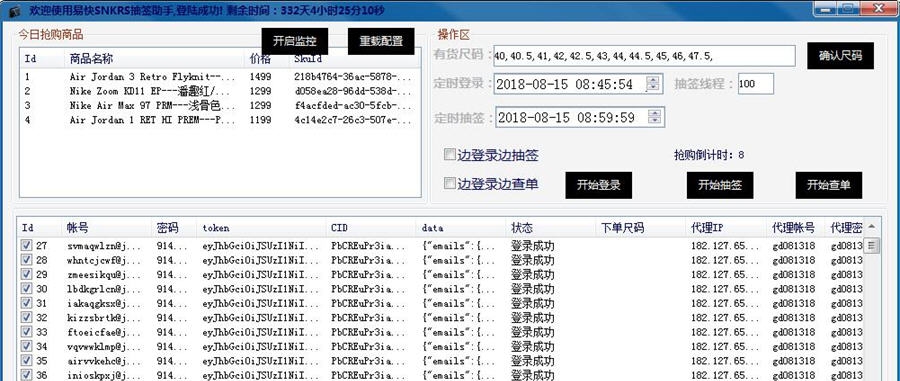Uncheck the checkbox for account row 31
Viewport: 900px width, 381px height.
(26, 303)
